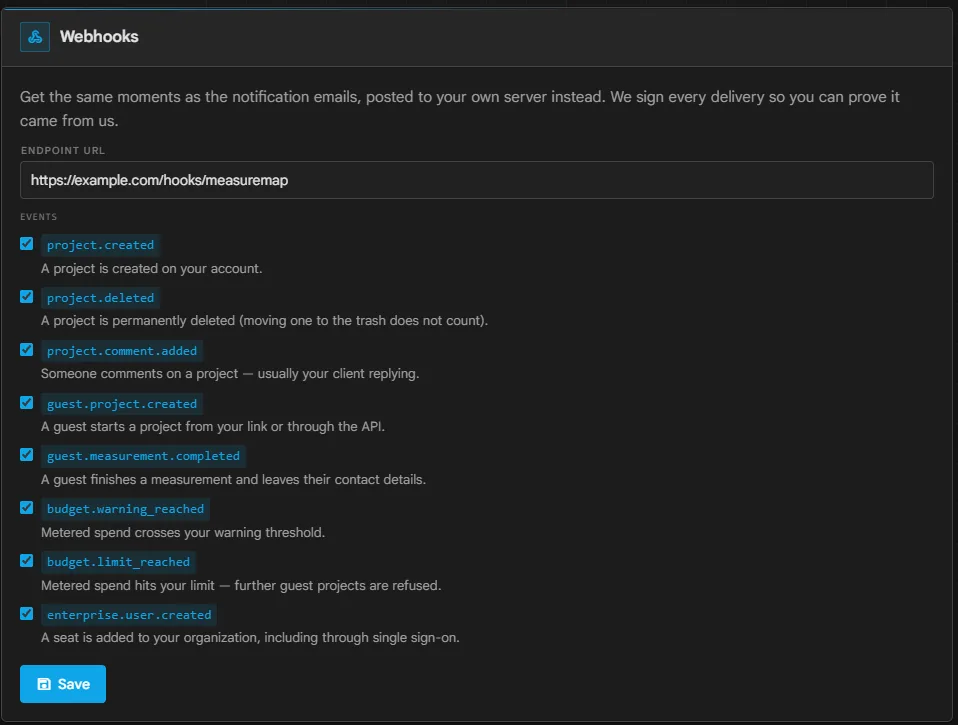Click the guest.project.created event label
This screenshot has width=958, height=725.
click(122, 404)
